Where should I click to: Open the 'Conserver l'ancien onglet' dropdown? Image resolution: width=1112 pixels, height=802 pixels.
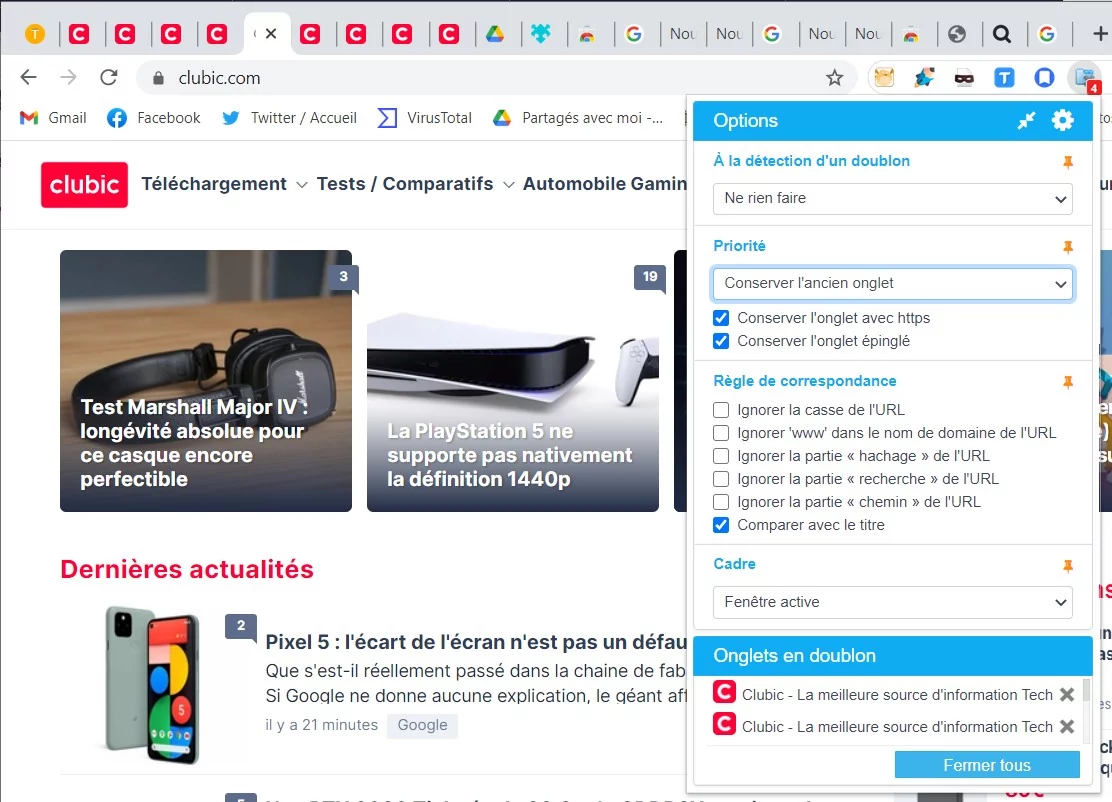coord(892,284)
